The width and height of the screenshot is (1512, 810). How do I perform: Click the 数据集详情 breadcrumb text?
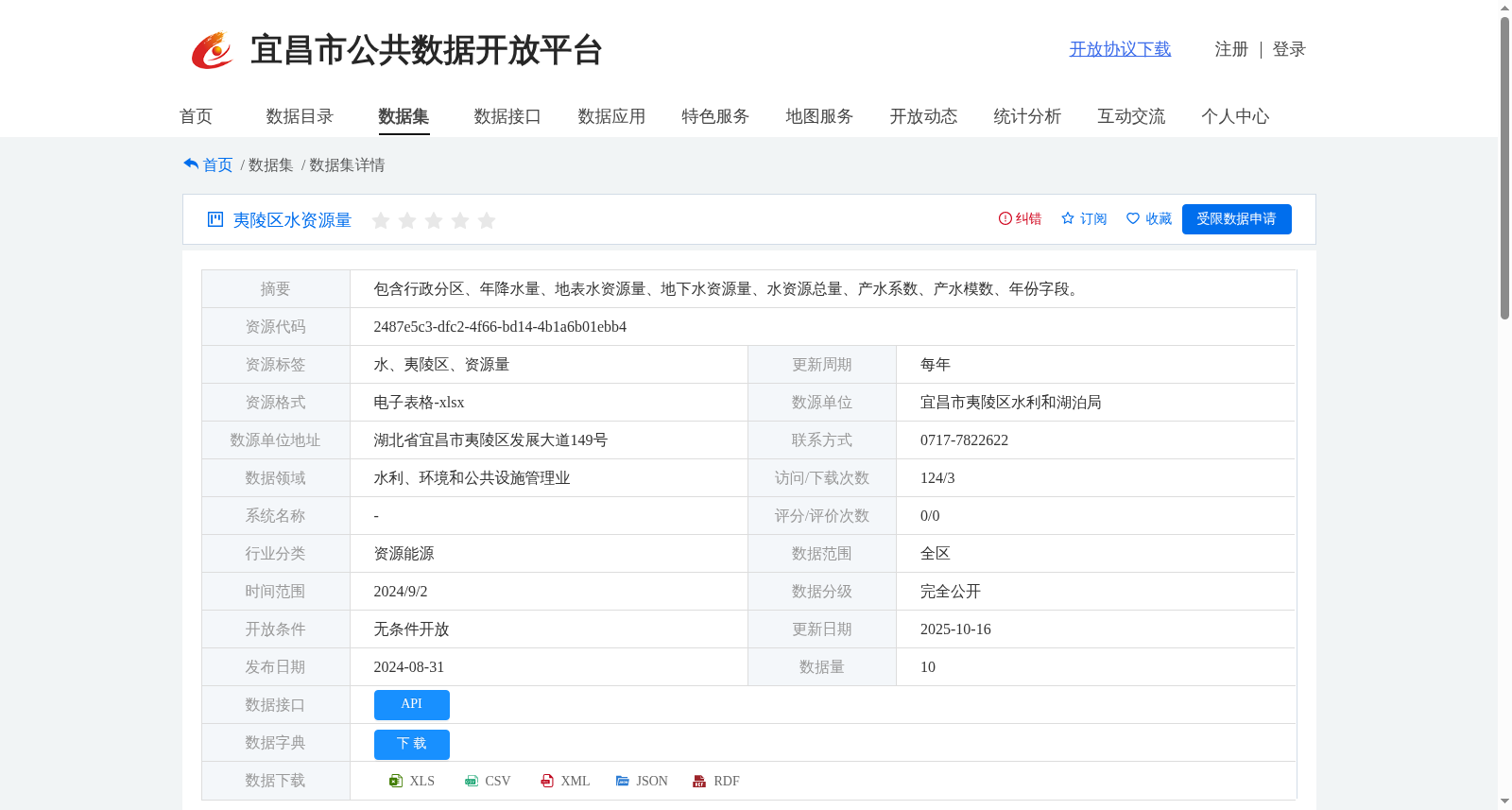pyautogui.click(x=347, y=164)
